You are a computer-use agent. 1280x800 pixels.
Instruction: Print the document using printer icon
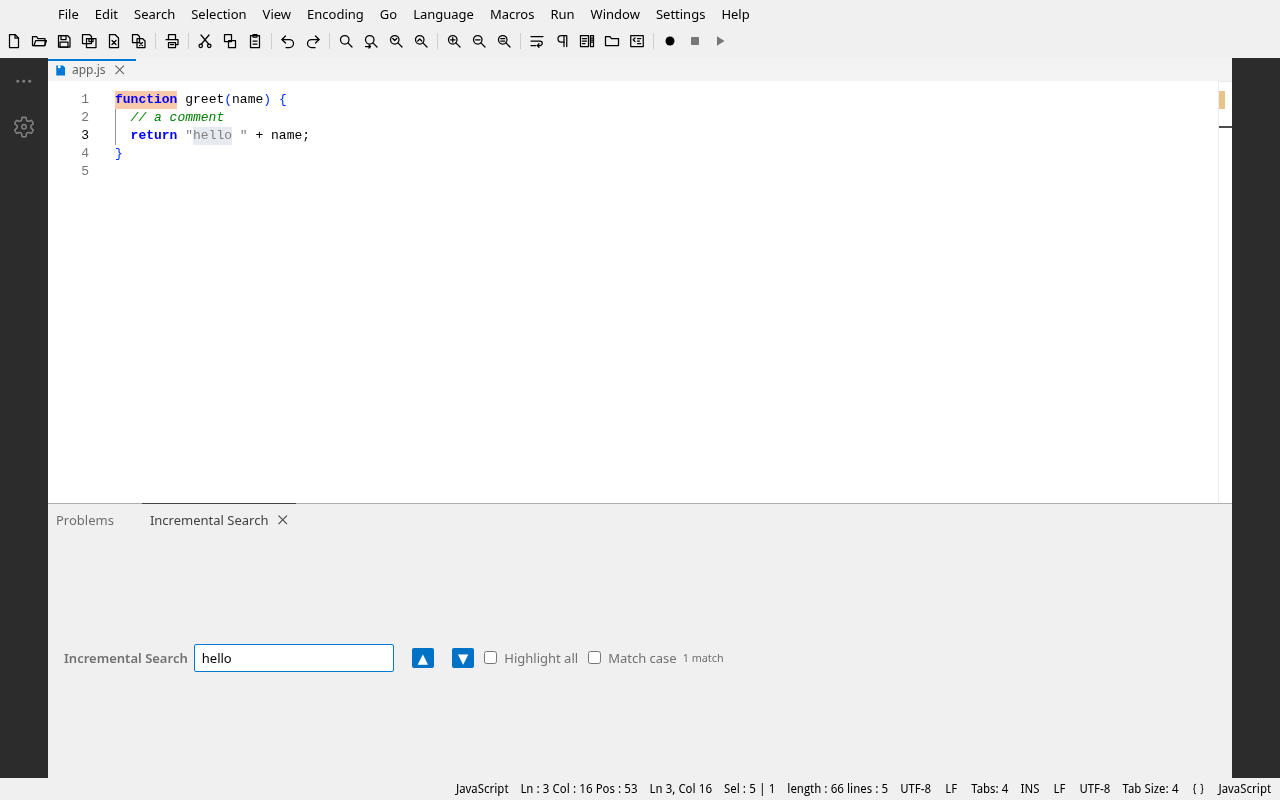tap(172, 41)
